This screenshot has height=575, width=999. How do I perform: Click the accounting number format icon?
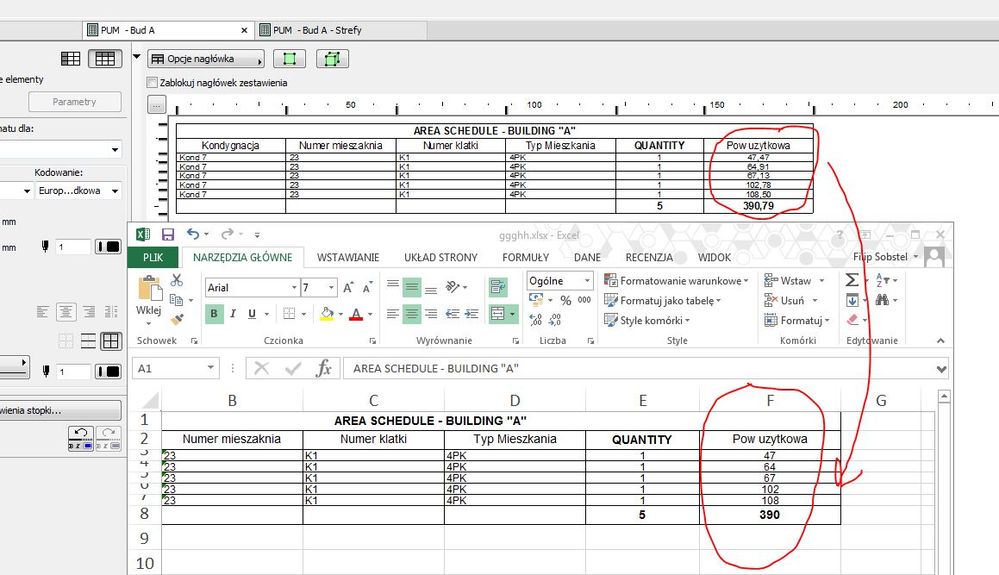click(536, 300)
